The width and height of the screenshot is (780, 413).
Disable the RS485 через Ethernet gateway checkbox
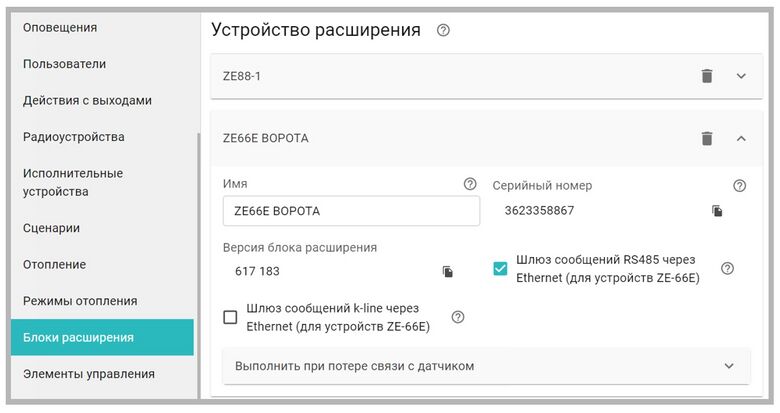point(501,268)
